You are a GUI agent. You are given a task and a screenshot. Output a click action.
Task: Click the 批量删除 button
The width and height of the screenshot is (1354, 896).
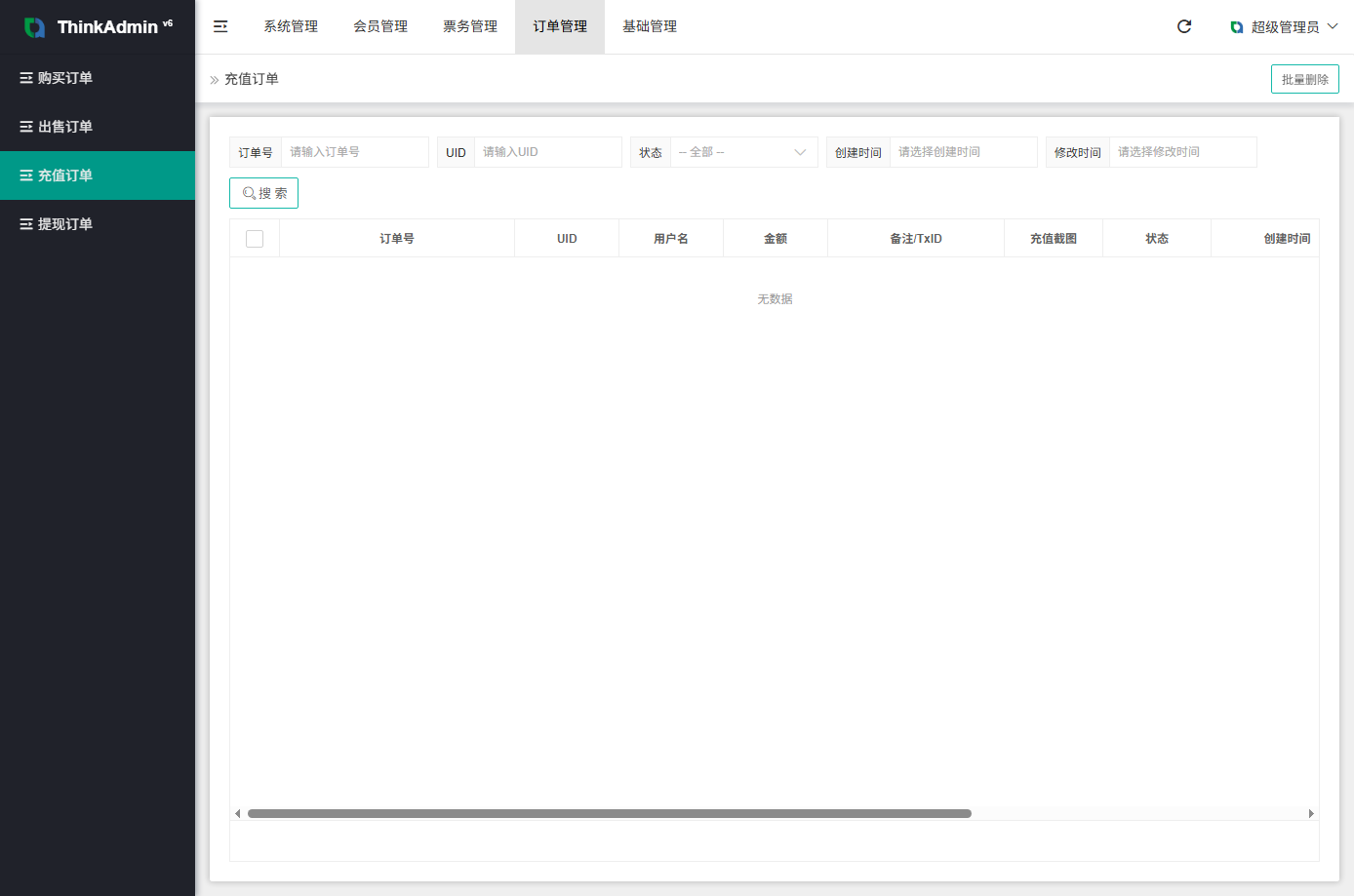point(1305,79)
